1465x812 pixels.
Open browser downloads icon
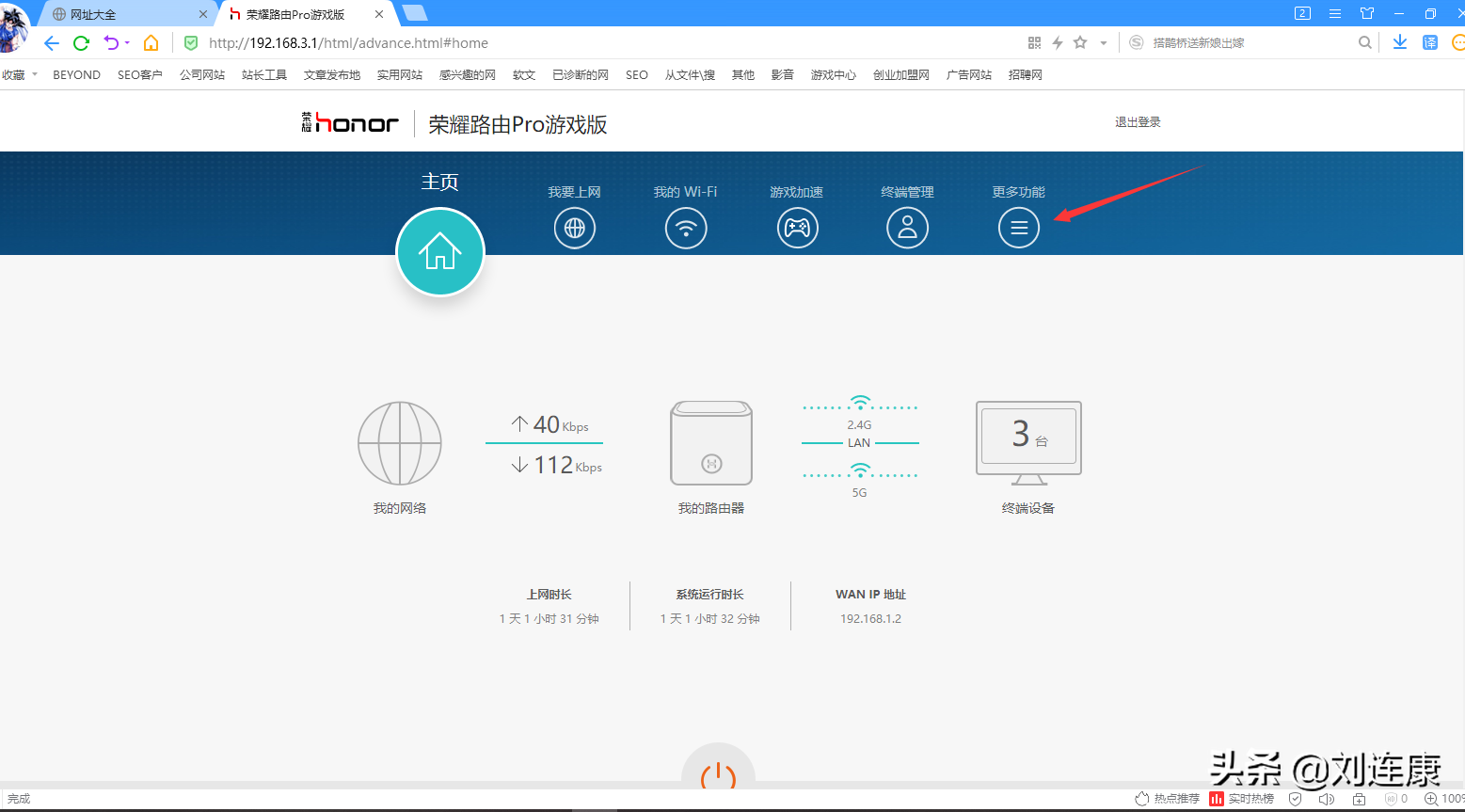click(x=1400, y=42)
